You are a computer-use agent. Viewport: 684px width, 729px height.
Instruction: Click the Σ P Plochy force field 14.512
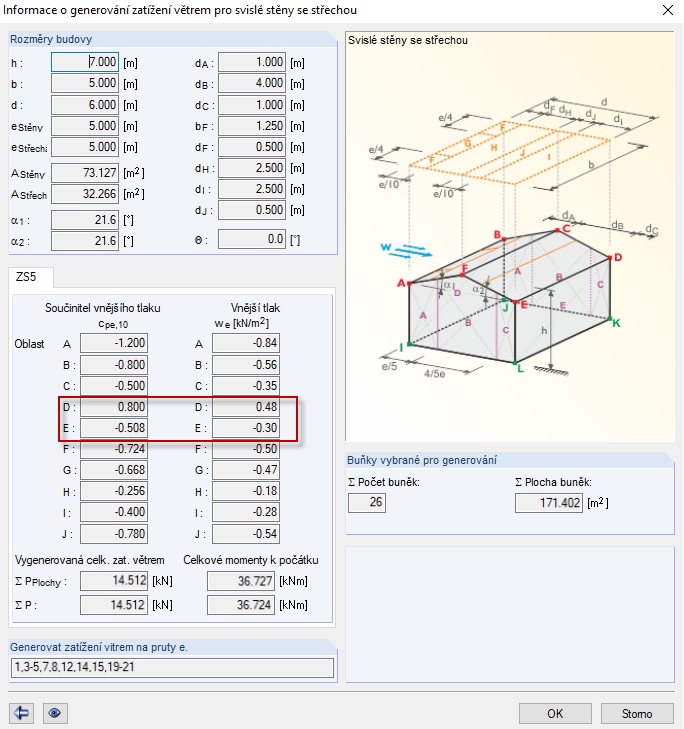click(x=114, y=581)
